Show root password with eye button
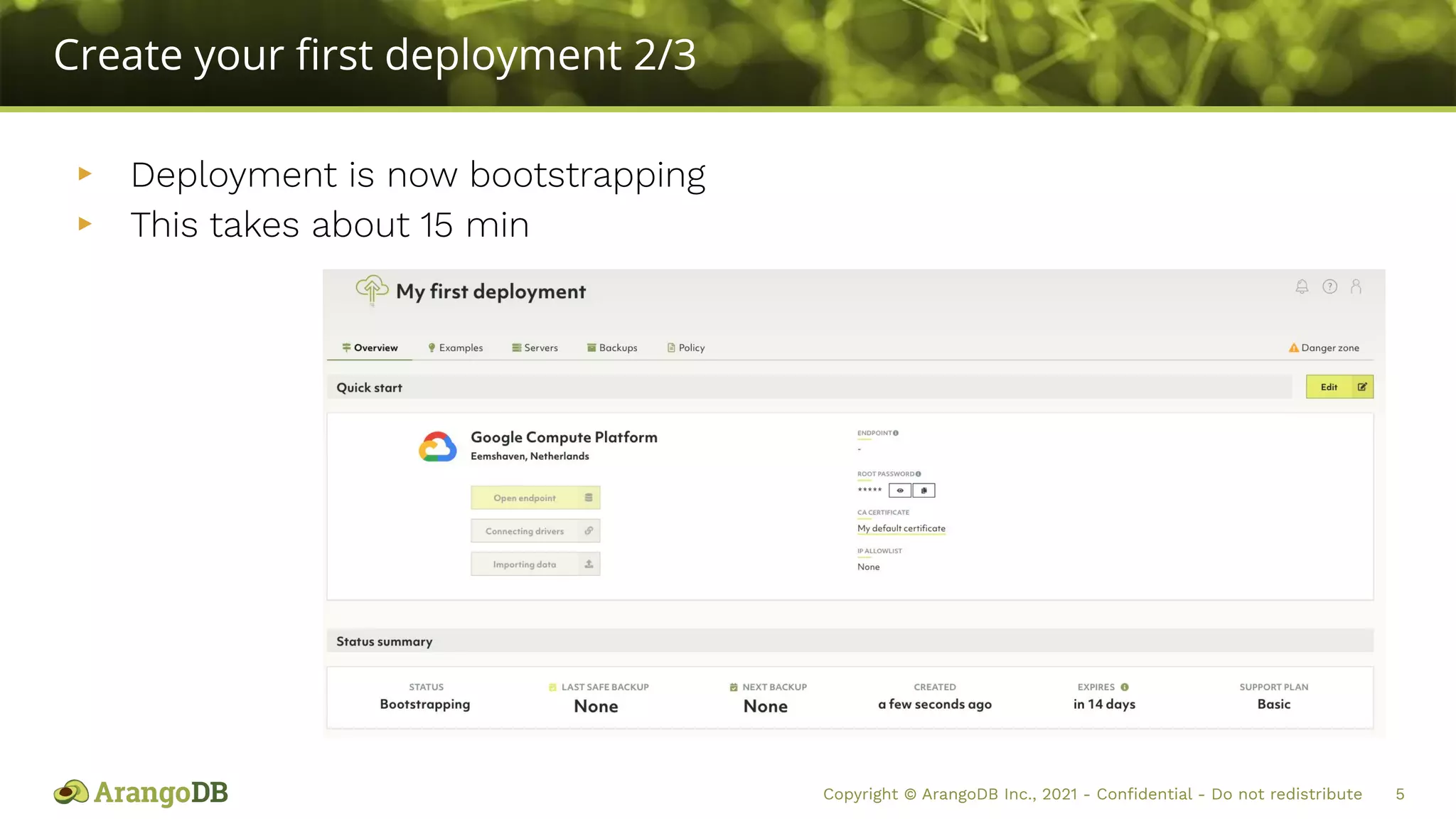Viewport: 1456px width, 819px height. click(x=900, y=491)
